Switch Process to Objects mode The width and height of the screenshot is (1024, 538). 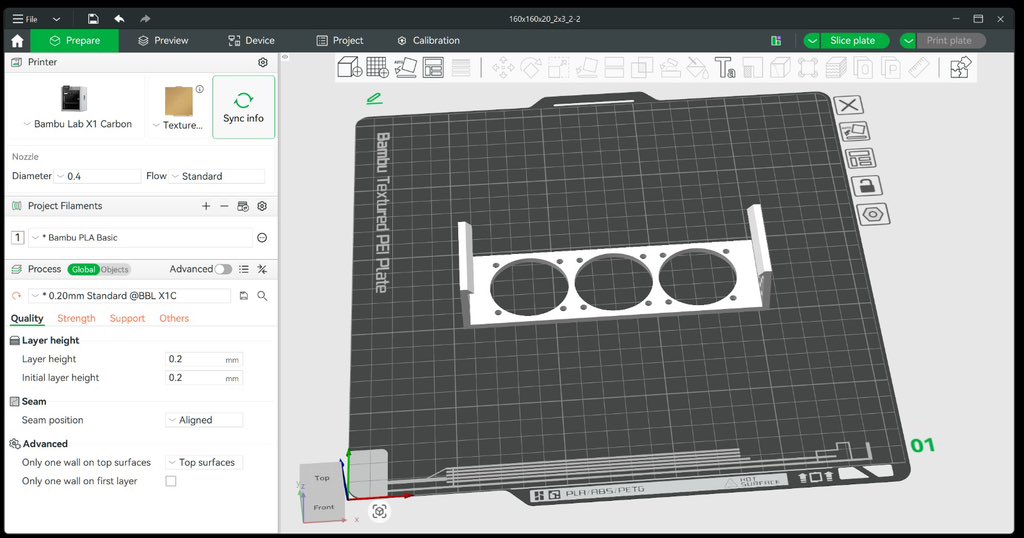114,269
